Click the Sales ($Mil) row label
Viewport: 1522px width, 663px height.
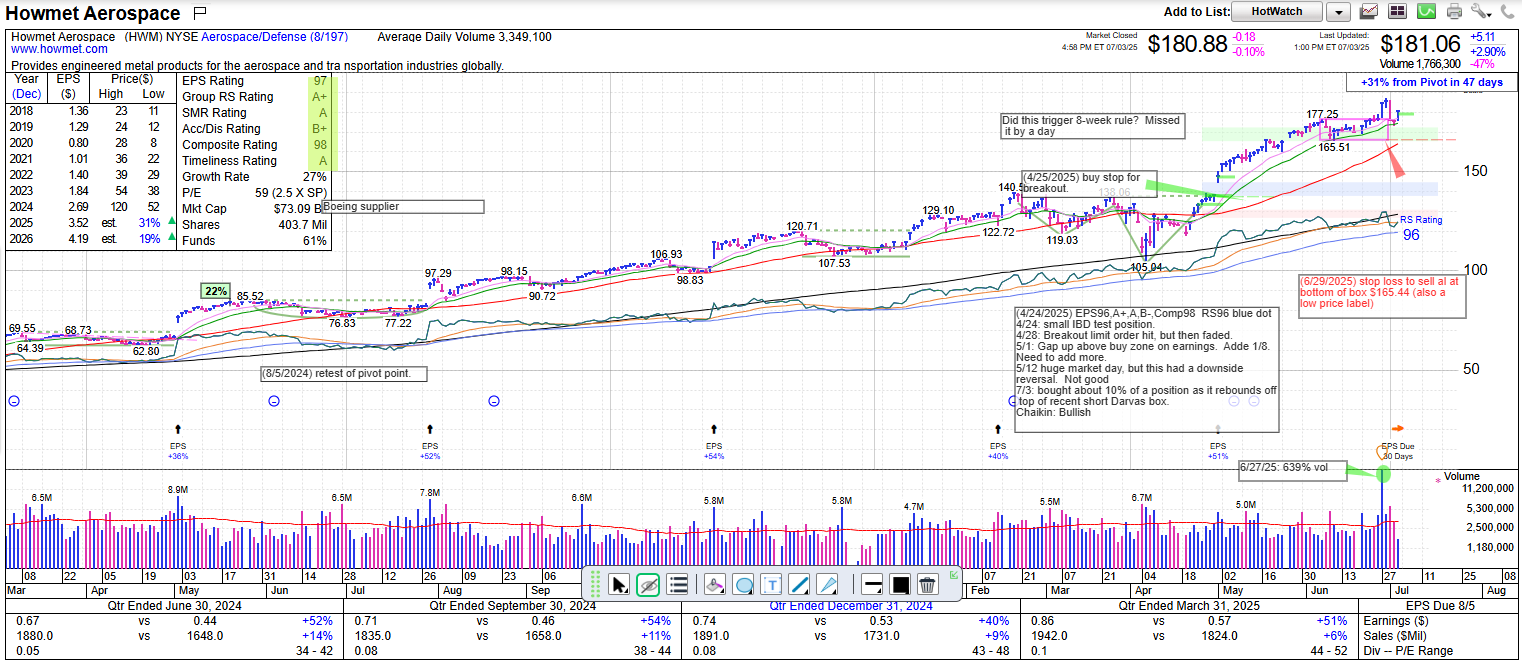[1395, 635]
